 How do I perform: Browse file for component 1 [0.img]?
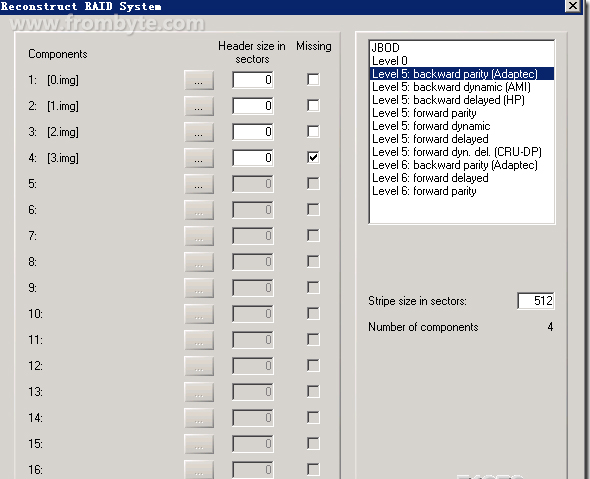point(199,80)
